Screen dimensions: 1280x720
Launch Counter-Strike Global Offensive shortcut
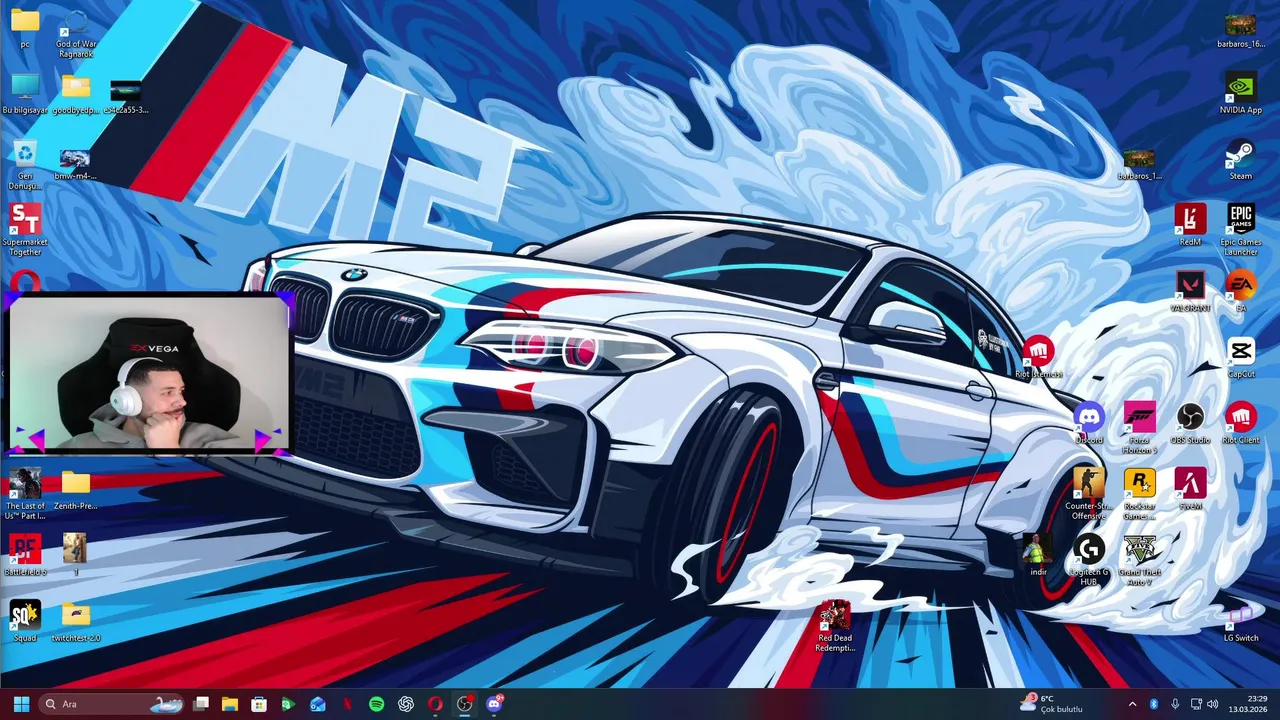tap(1089, 494)
